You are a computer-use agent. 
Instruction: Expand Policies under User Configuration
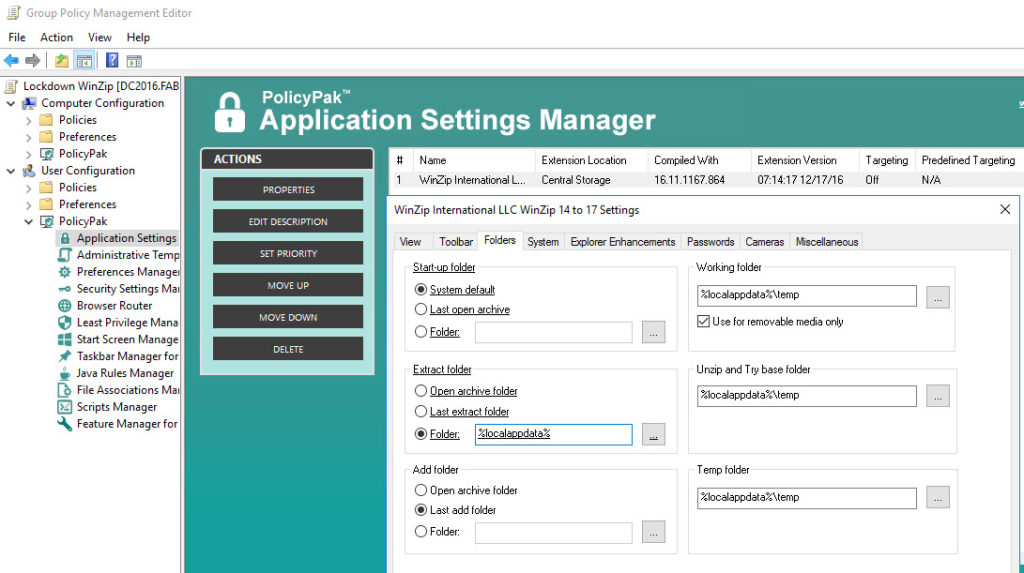28,188
